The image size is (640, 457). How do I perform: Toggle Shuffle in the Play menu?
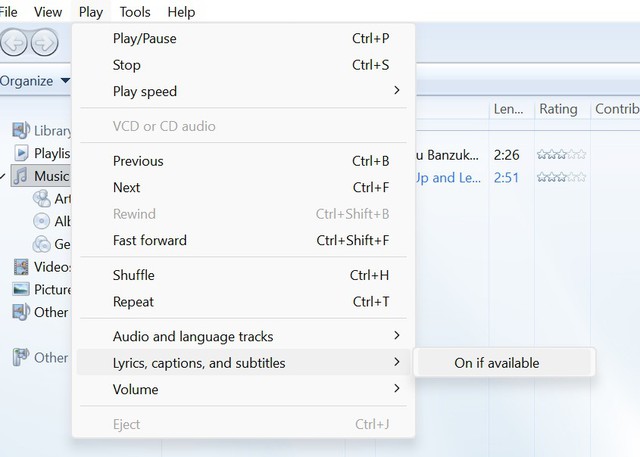[x=243, y=275]
